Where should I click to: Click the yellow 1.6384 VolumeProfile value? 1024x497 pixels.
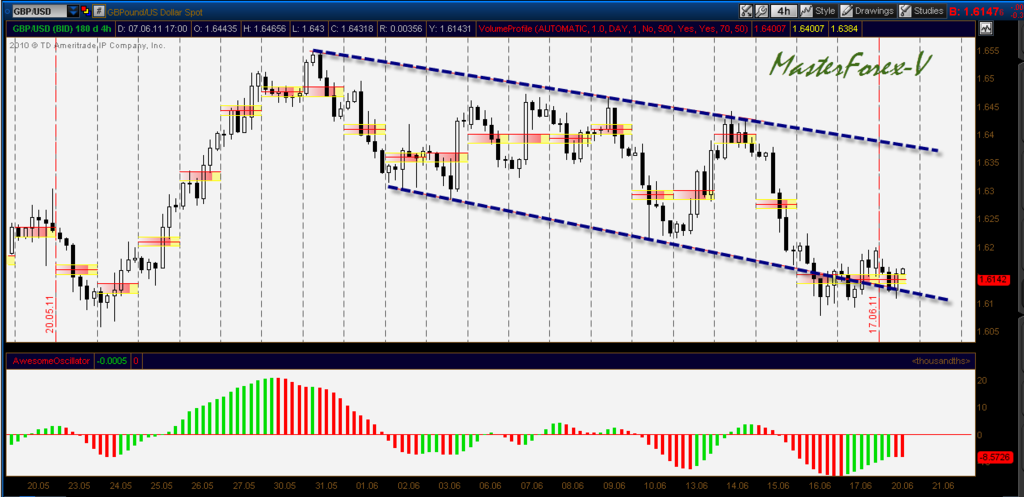tap(842, 29)
